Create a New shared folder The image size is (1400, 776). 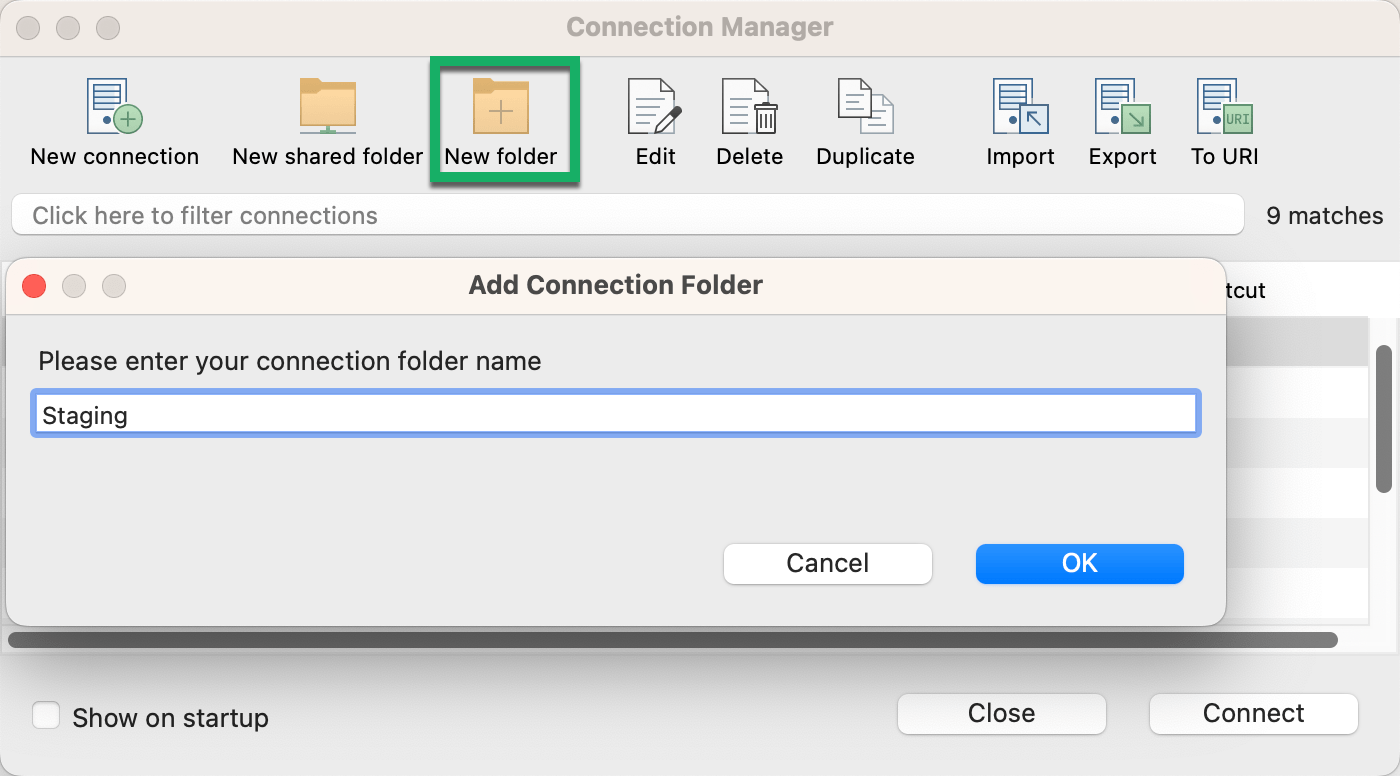pos(327,108)
